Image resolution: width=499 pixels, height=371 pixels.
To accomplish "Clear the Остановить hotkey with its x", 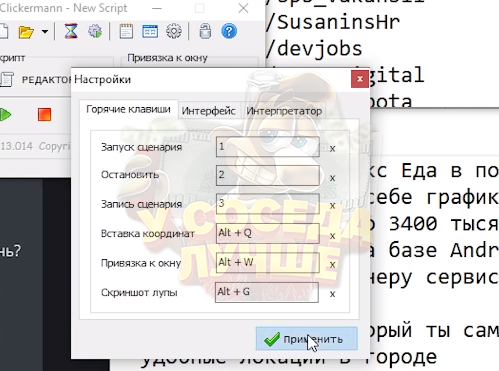I will (332, 178).
